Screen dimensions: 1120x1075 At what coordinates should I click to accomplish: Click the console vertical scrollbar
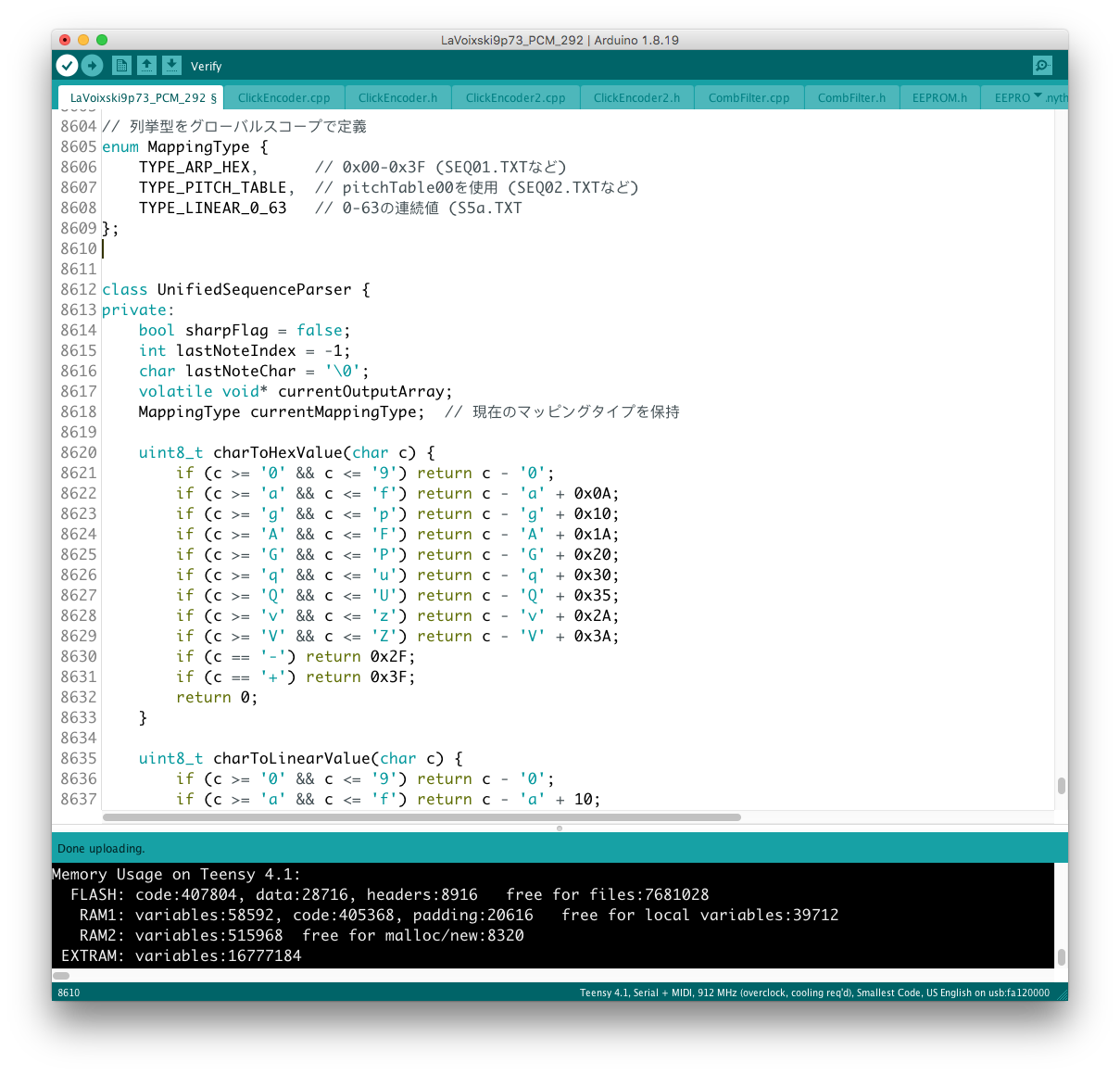[x=1061, y=956]
